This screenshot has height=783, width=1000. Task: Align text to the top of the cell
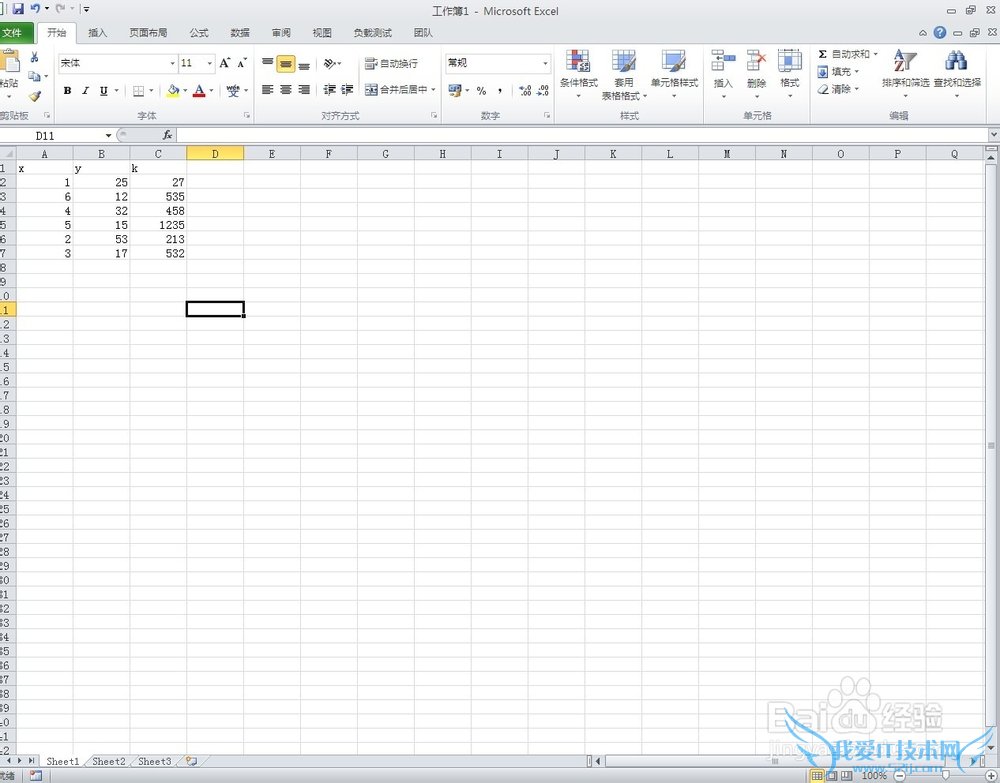pos(268,63)
